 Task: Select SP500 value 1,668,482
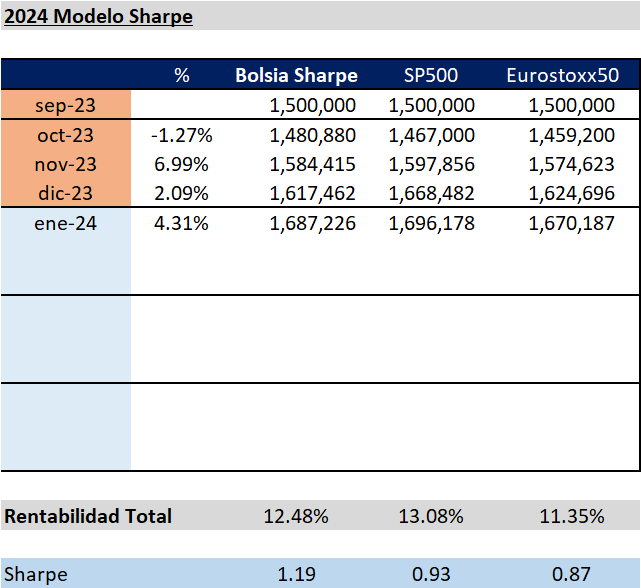tap(432, 193)
